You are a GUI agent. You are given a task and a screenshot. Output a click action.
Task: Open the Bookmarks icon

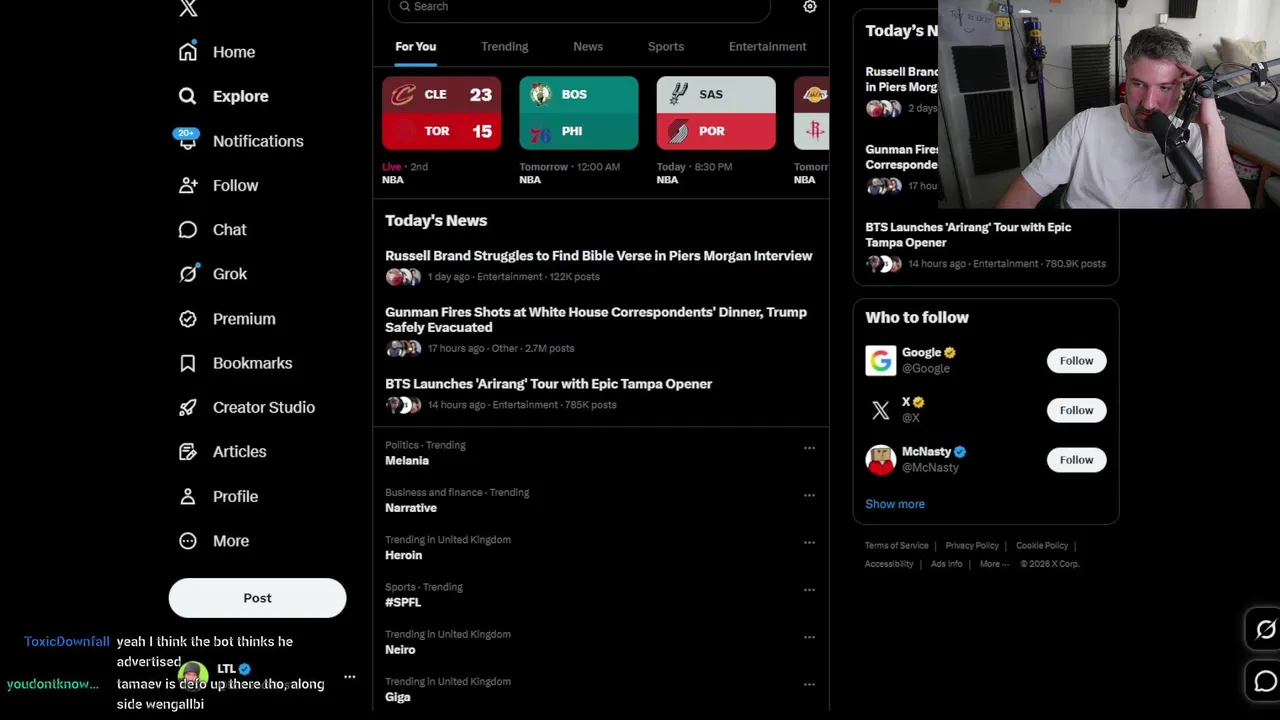click(x=188, y=363)
